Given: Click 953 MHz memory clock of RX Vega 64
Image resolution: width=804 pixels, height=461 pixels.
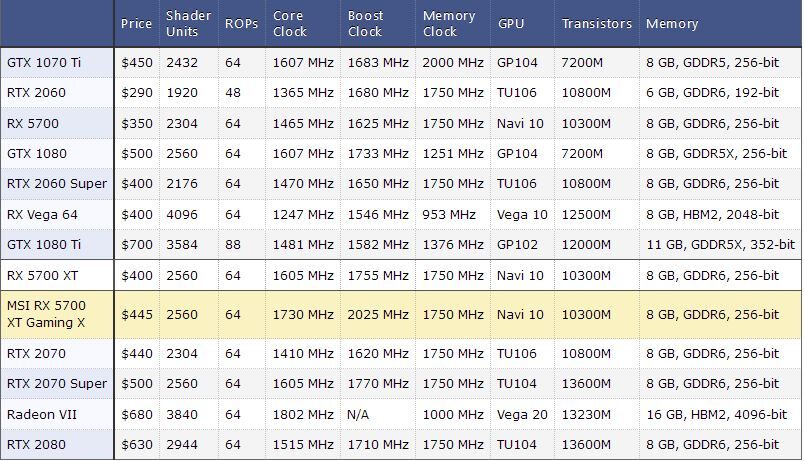Looking at the screenshot, I should pyautogui.click(x=449, y=214).
